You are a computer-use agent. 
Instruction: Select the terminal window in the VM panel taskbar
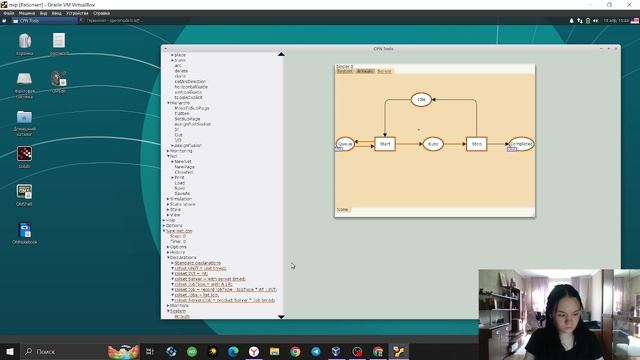pos(110,20)
